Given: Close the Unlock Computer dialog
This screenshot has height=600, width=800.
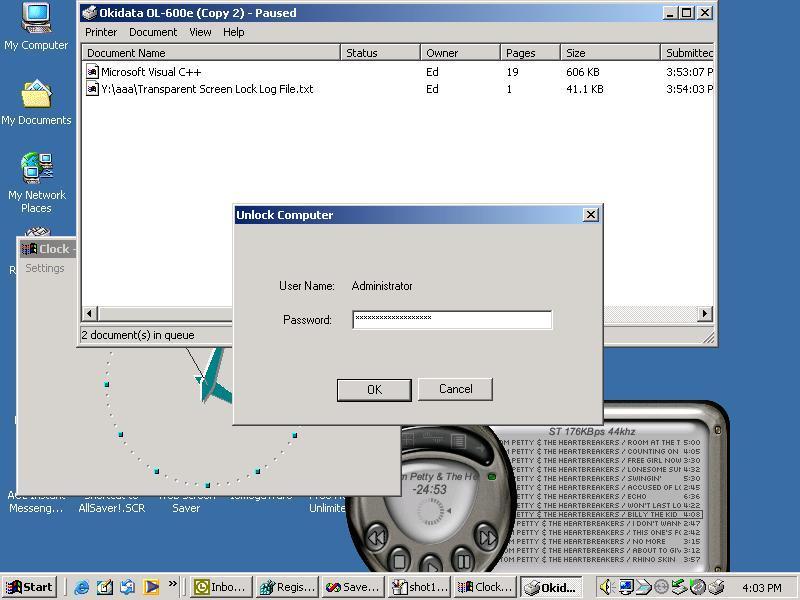Looking at the screenshot, I should (590, 215).
